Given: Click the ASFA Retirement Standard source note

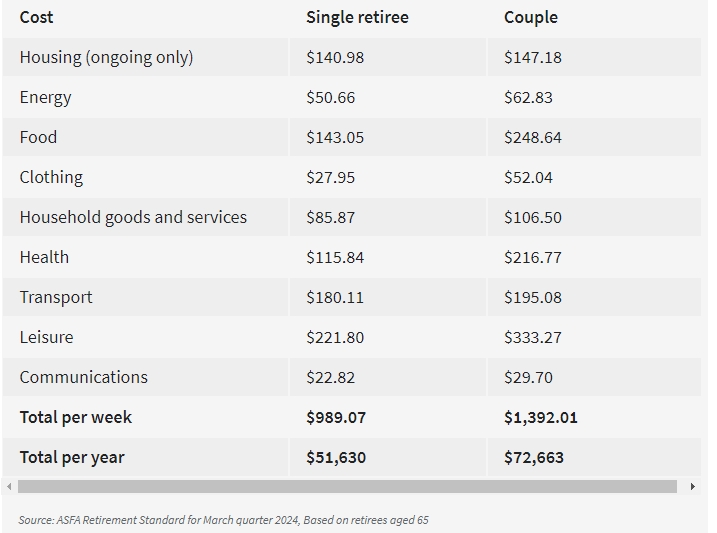Looking at the screenshot, I should [x=223, y=520].
